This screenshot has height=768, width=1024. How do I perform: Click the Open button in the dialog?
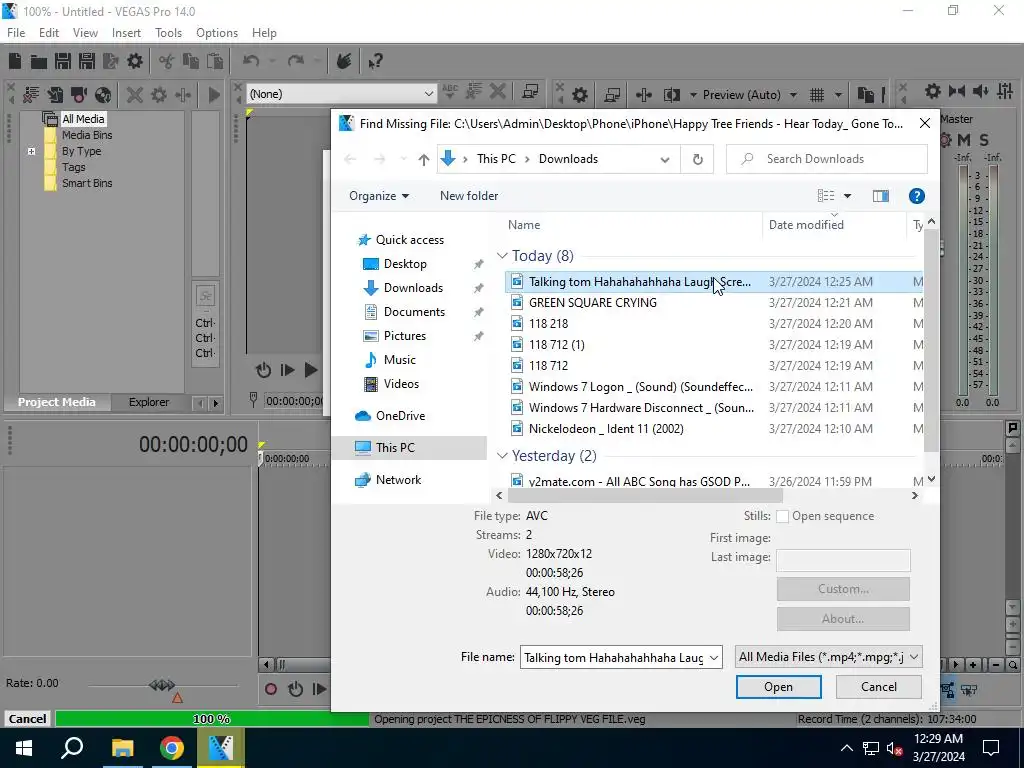click(778, 687)
